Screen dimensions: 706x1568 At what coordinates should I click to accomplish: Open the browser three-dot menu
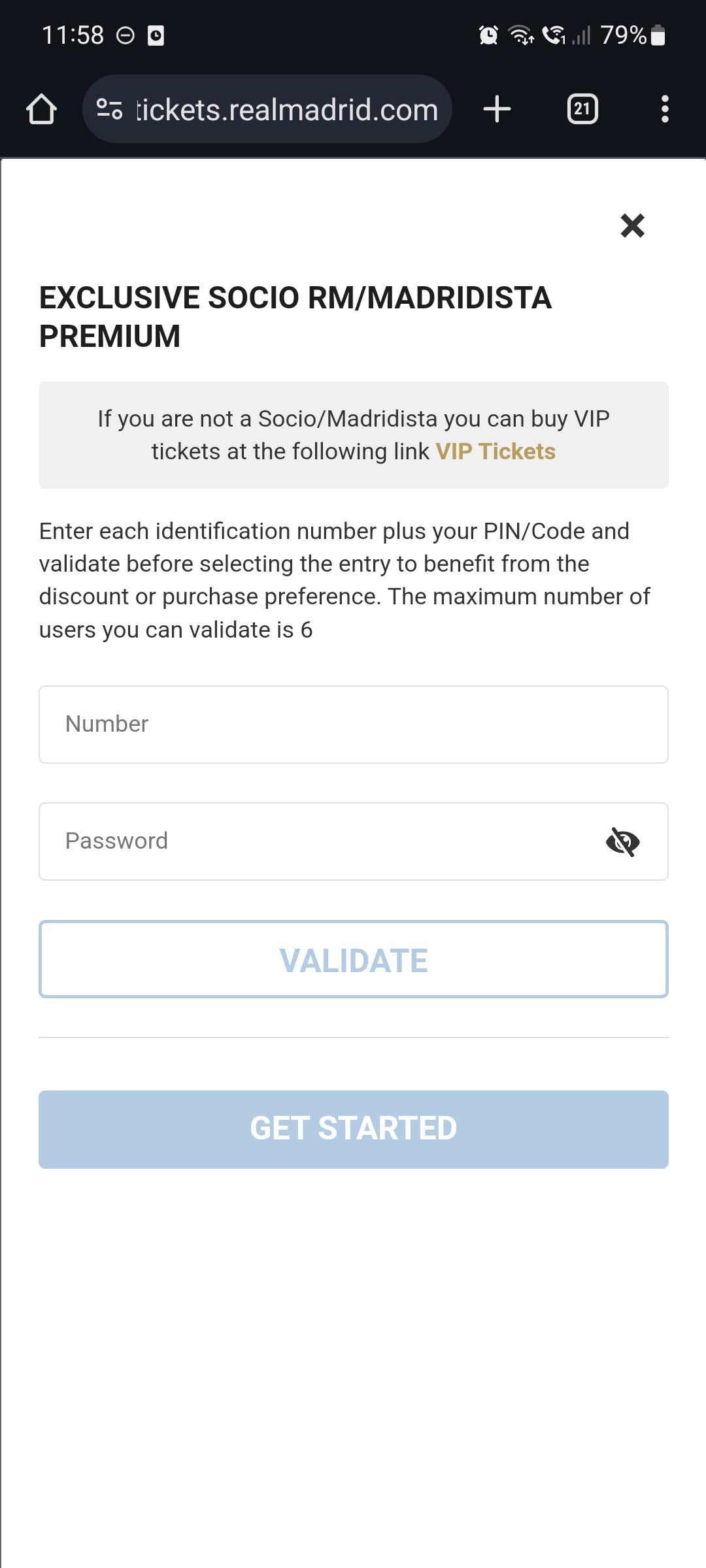pyautogui.click(x=665, y=109)
